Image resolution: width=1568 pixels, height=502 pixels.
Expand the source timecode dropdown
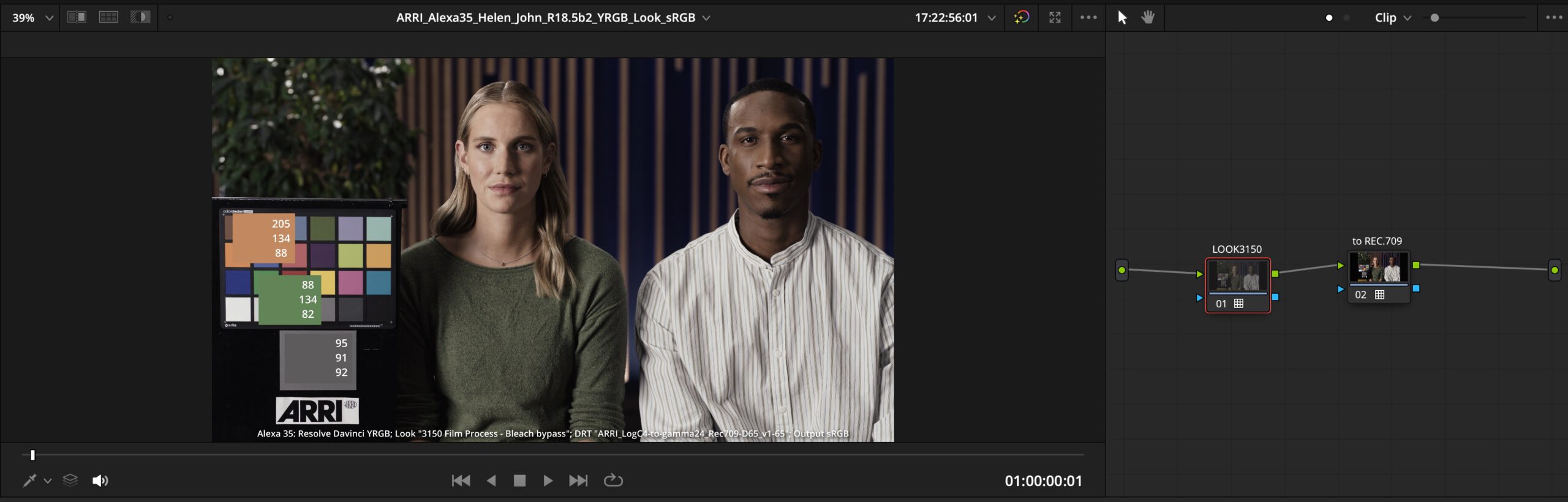pos(992,18)
